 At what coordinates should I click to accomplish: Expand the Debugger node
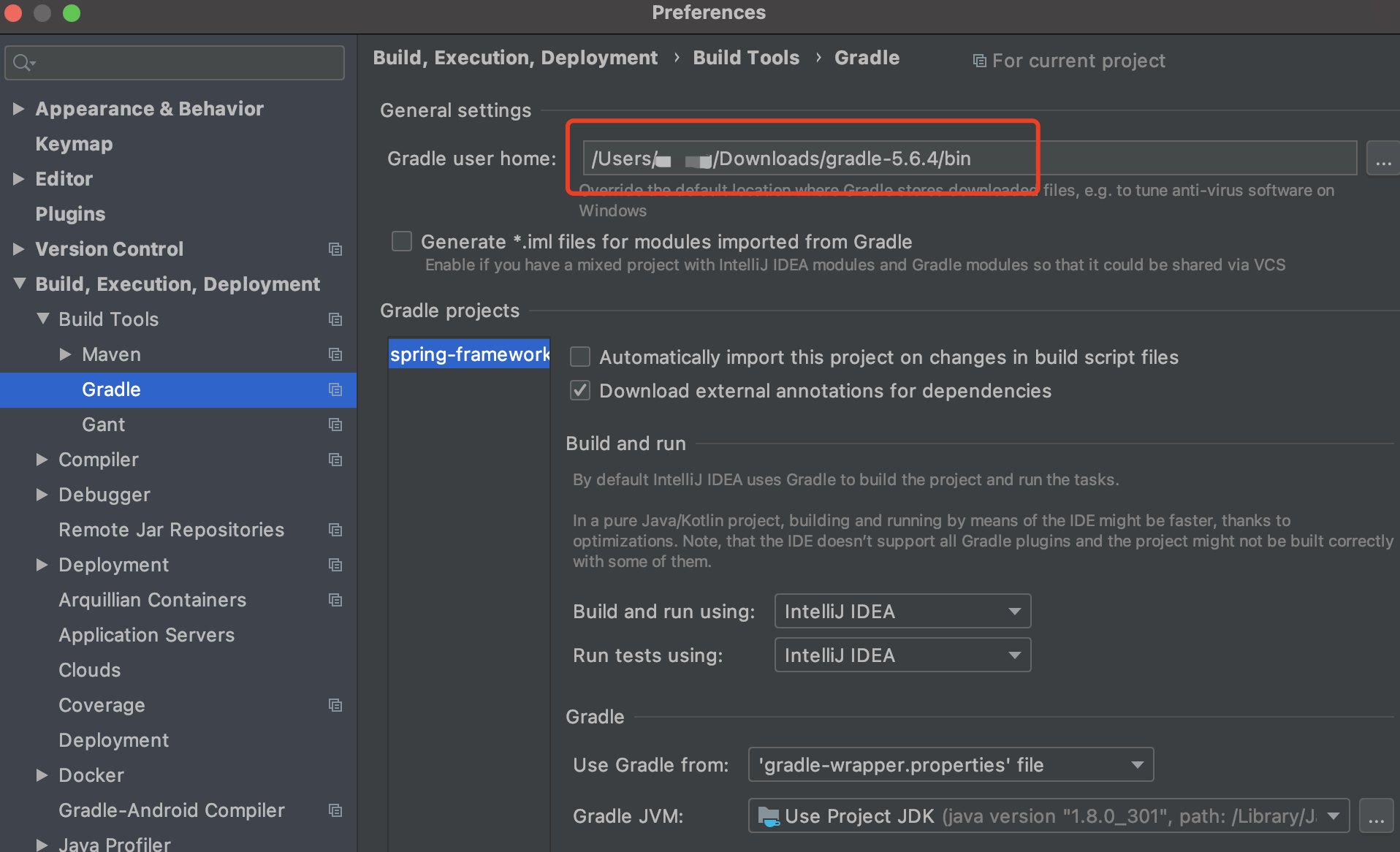(42, 494)
